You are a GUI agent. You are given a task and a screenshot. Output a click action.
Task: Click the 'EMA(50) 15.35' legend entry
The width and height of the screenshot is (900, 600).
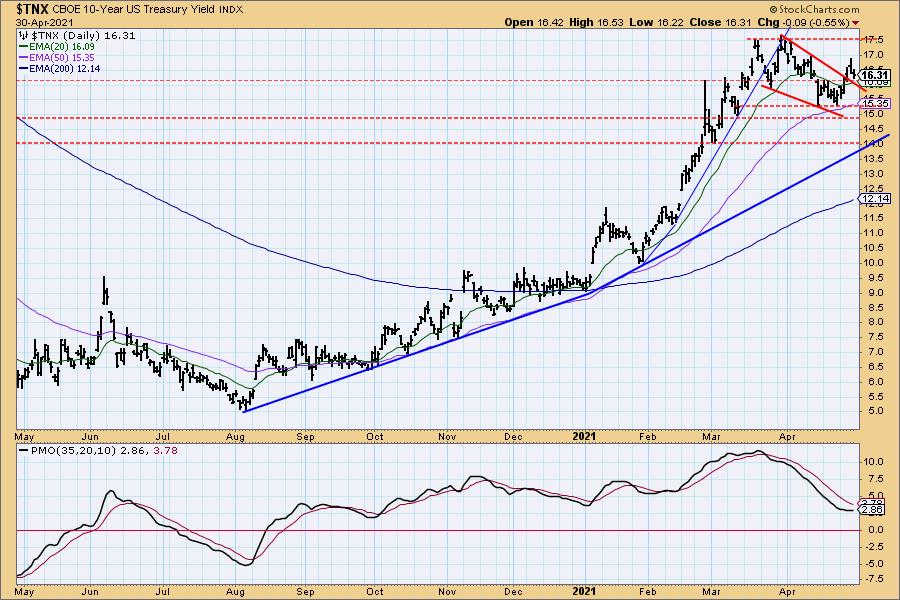coord(62,57)
